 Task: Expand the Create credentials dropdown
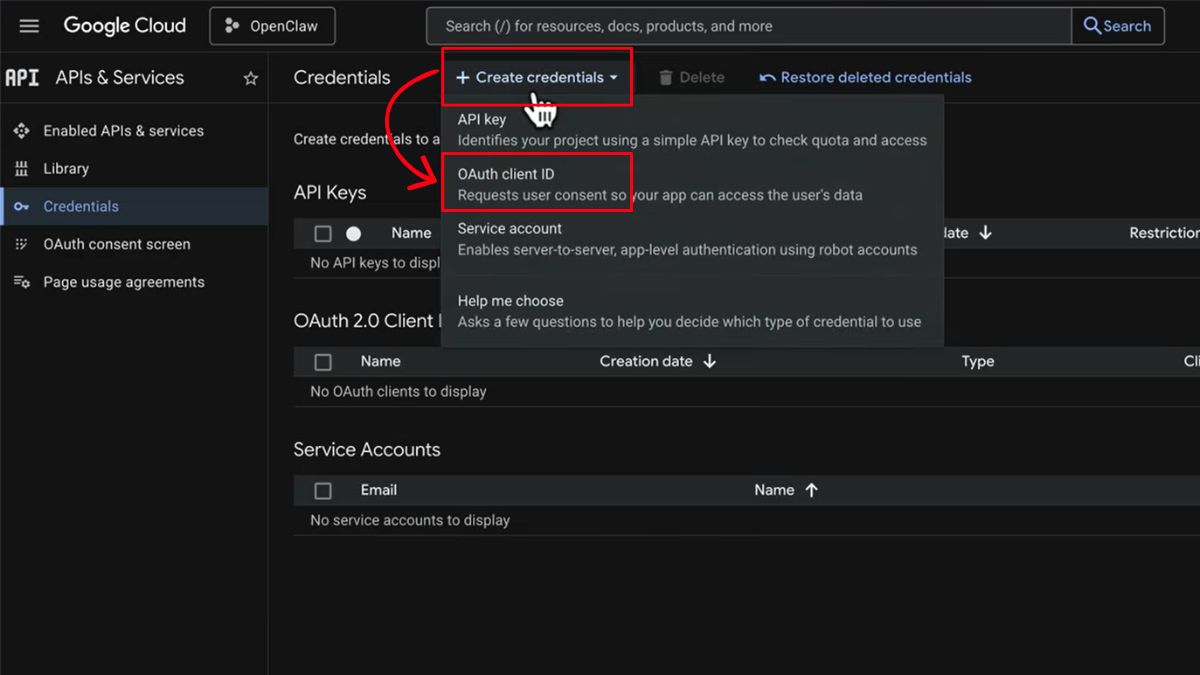(x=537, y=77)
